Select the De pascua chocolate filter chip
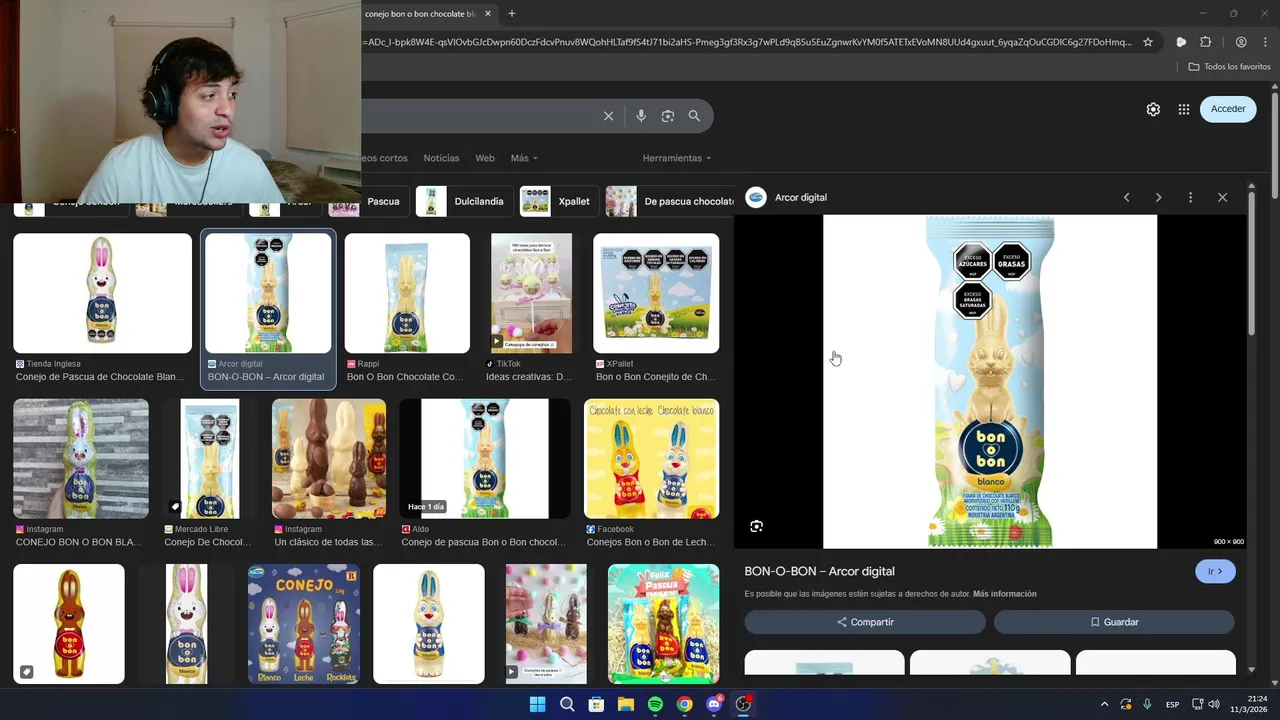Screen dimensions: 1280x720 point(670,201)
